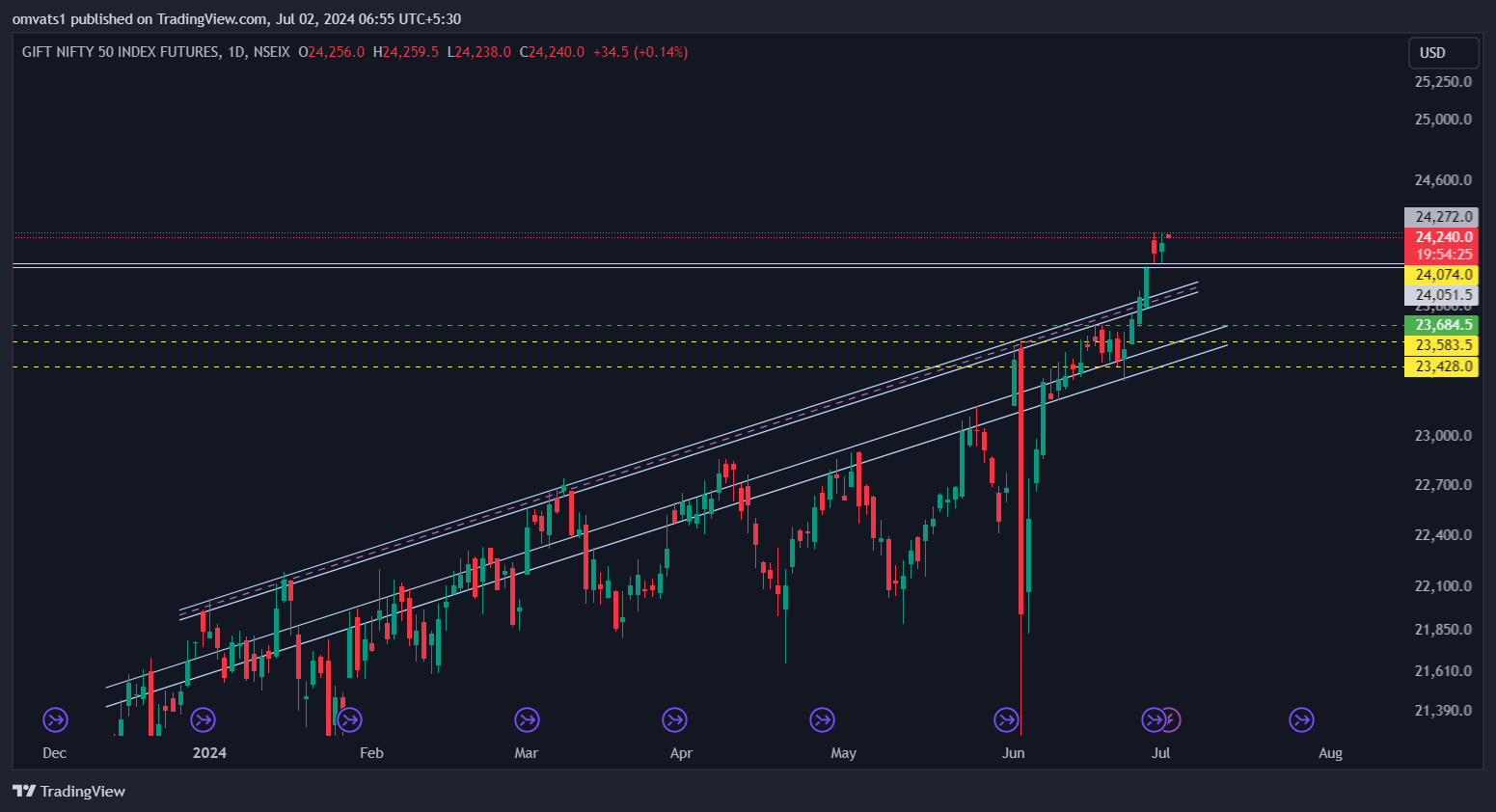1496x812 pixels.
Task: Open the event marker above the 2024 label
Action: click(x=203, y=719)
